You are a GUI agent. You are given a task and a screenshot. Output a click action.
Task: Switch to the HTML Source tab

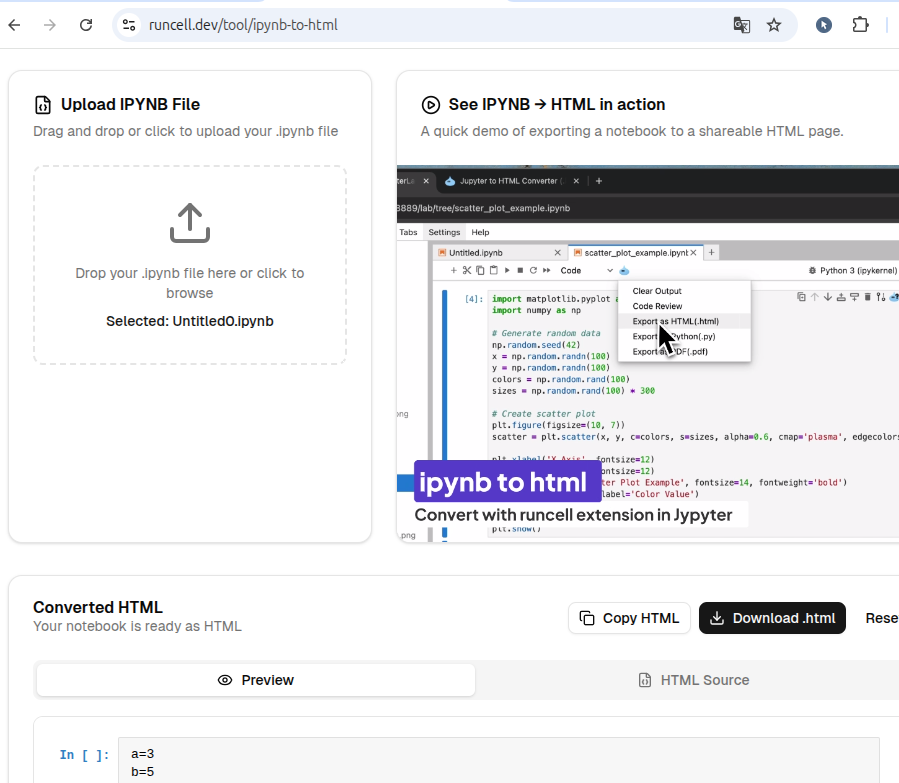coord(693,680)
